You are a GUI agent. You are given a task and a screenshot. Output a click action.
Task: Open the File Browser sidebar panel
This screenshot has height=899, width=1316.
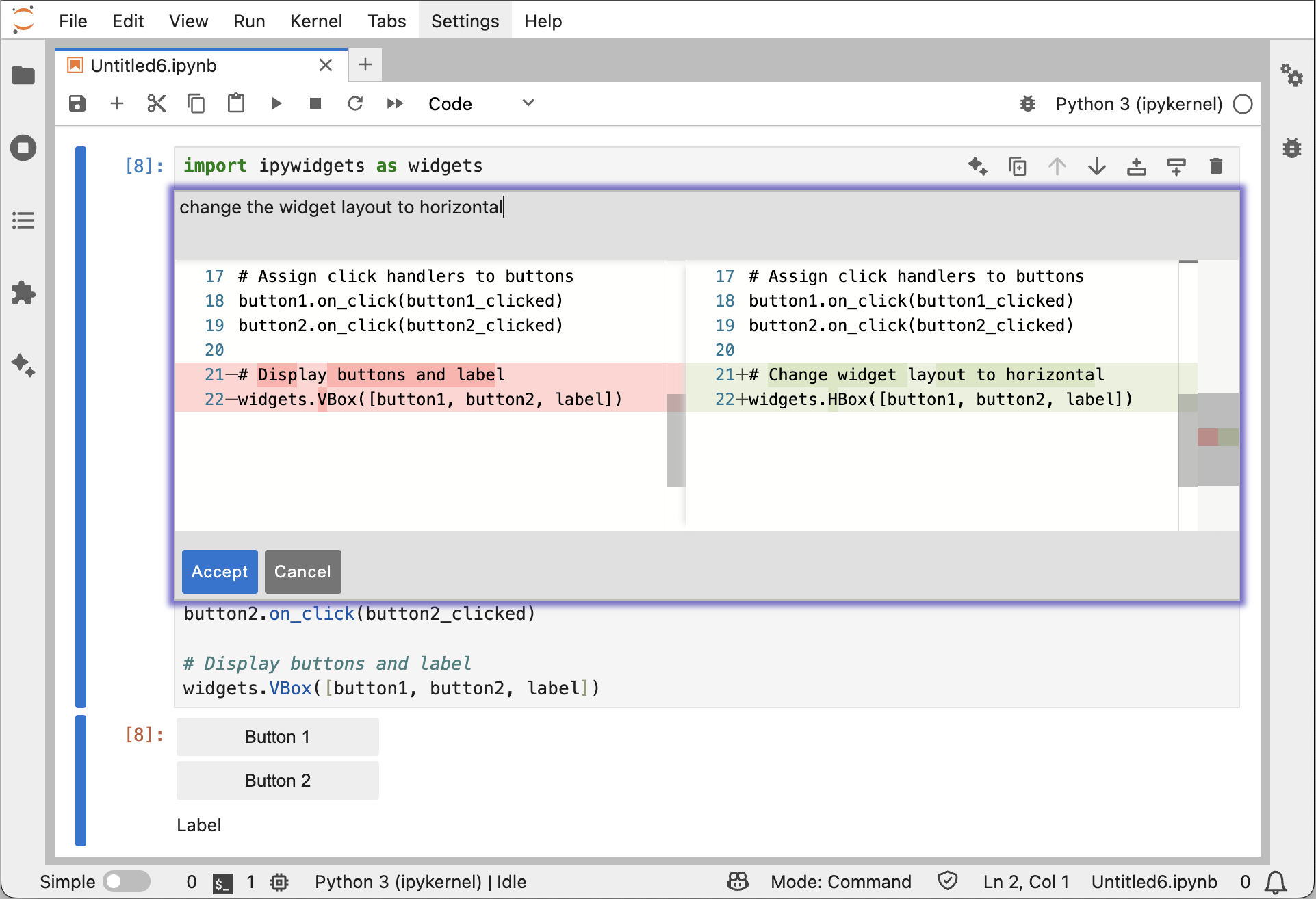pos(23,75)
